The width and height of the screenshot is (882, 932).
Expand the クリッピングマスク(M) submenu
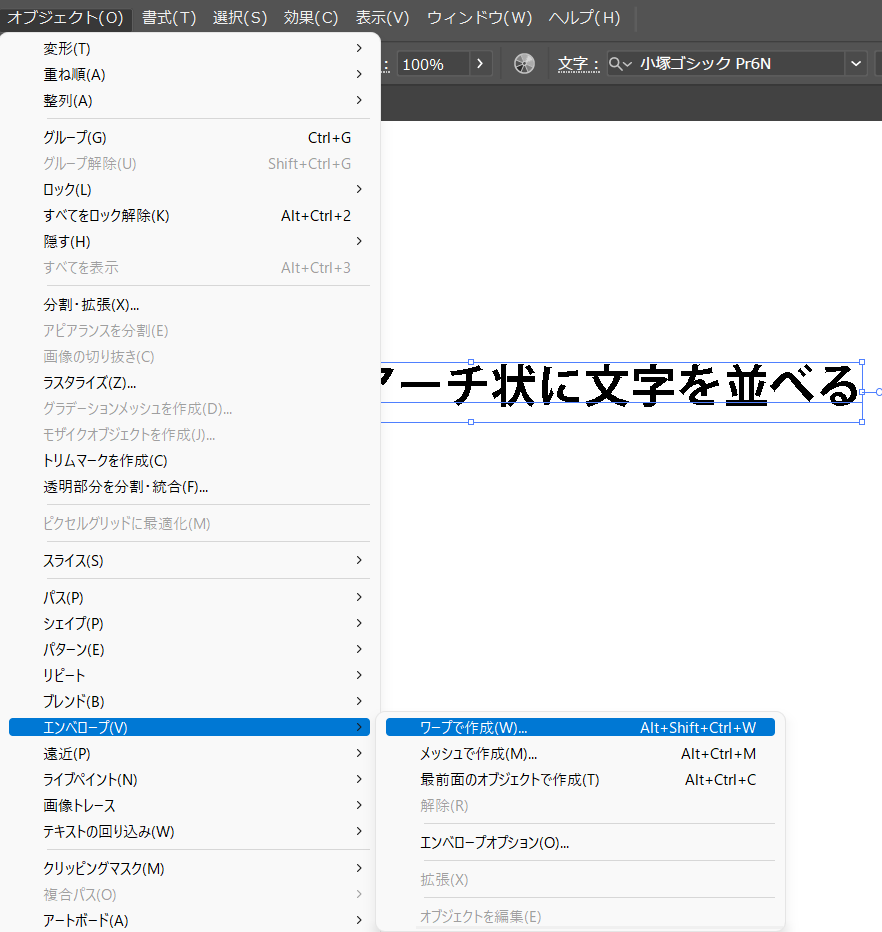(x=190, y=868)
